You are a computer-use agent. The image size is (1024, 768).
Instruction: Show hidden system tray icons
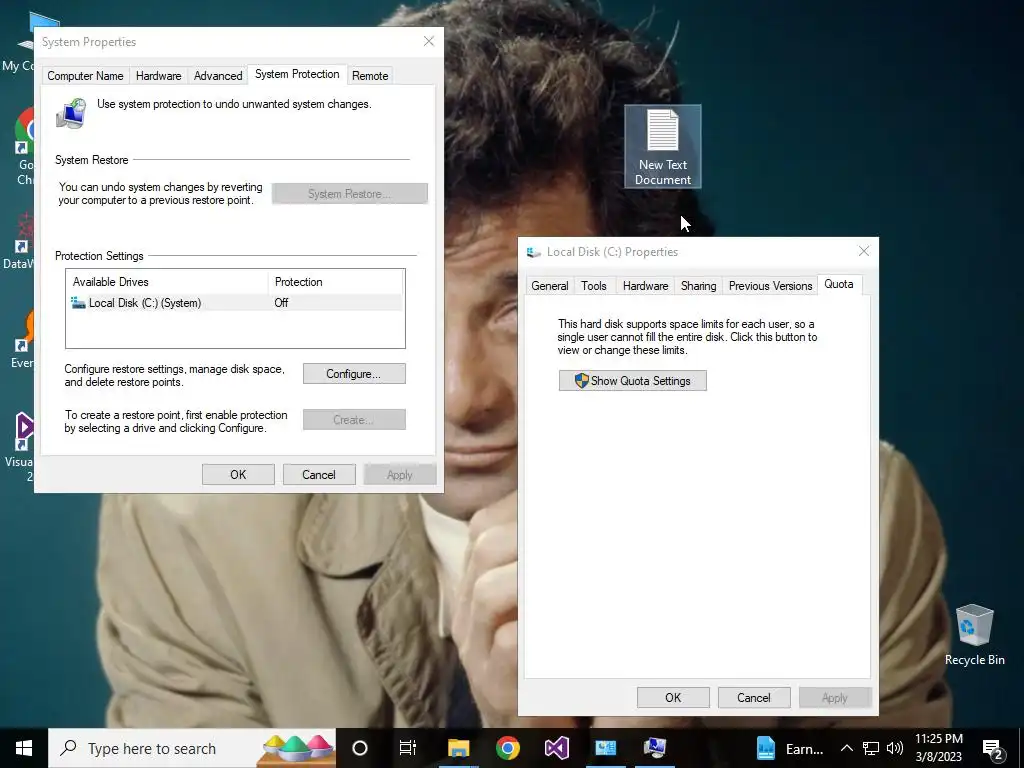tap(846, 748)
